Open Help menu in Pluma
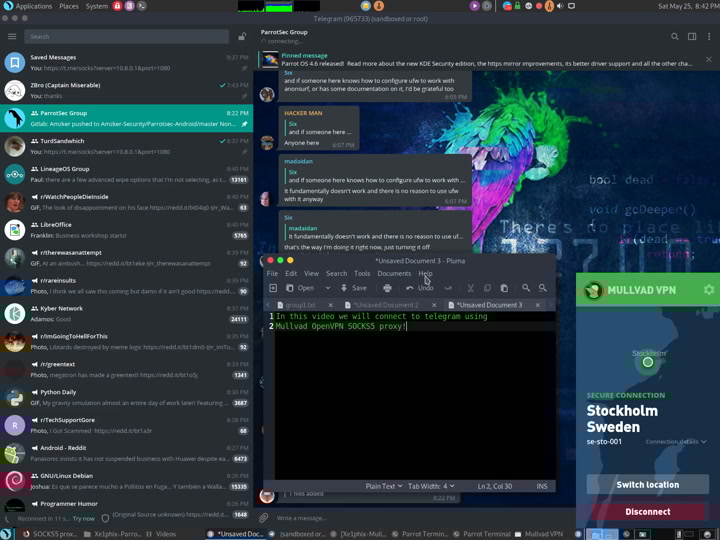720x540 pixels. [x=425, y=273]
